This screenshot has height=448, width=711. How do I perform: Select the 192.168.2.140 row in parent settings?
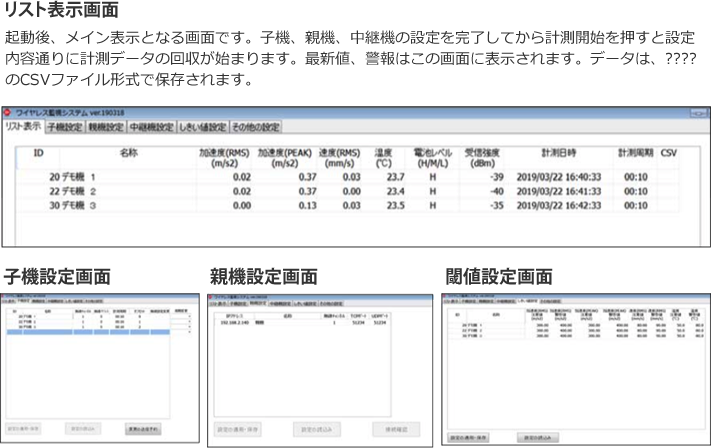click(302, 323)
